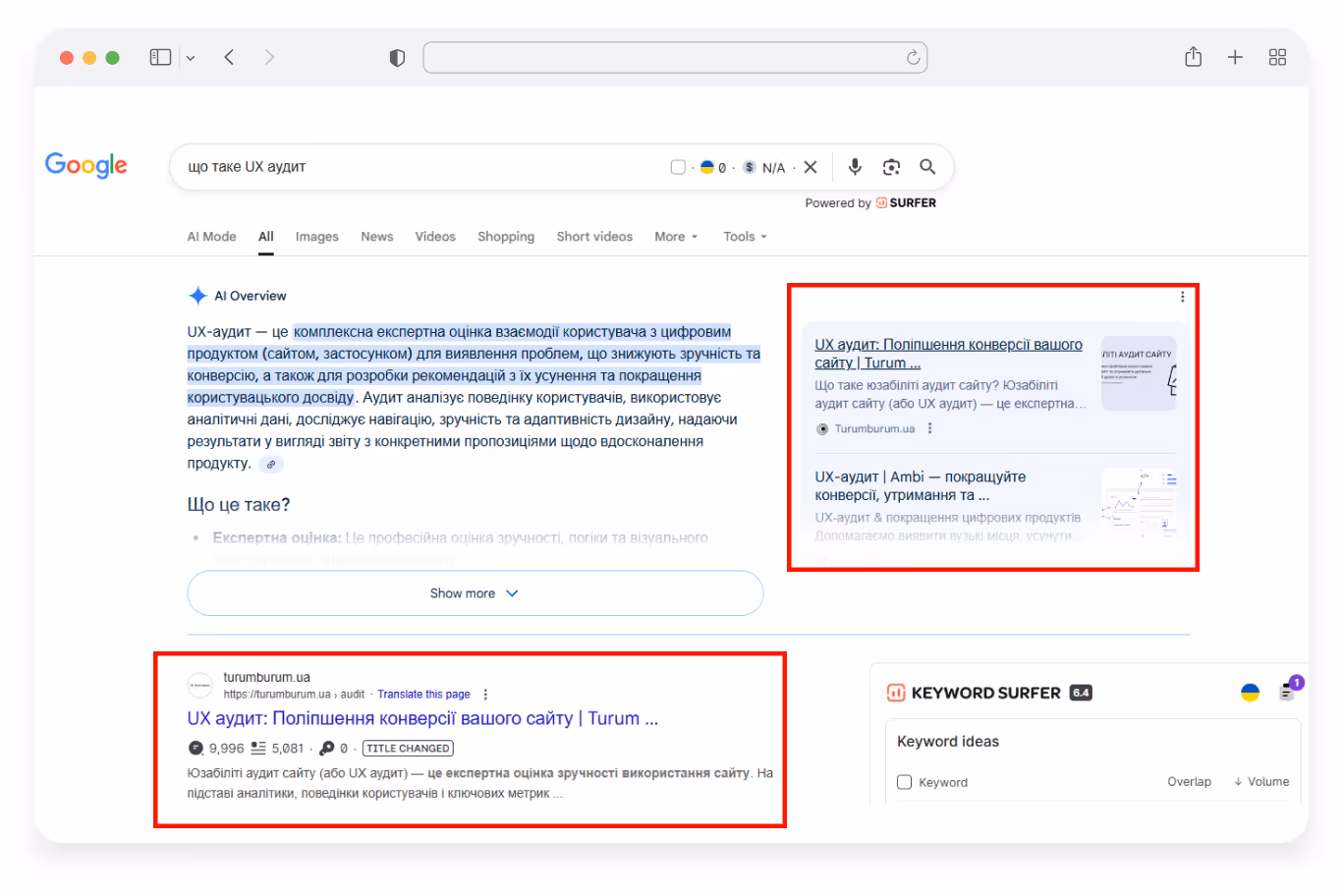Image resolution: width=1344 pixels, height=896 pixels.
Task: Show tab overview grid icon
Action: (1277, 58)
